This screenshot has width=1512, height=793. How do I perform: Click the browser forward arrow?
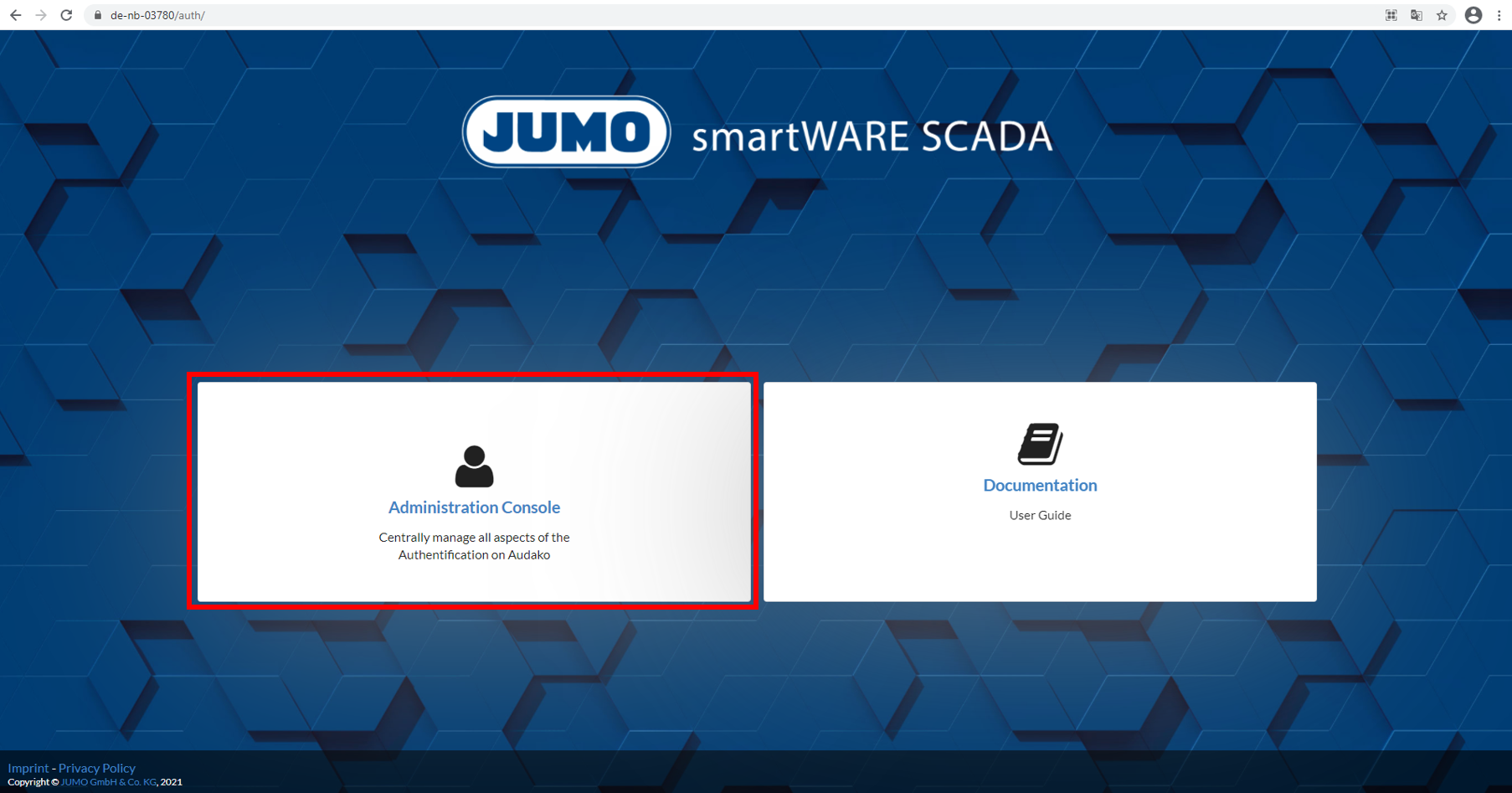[41, 15]
